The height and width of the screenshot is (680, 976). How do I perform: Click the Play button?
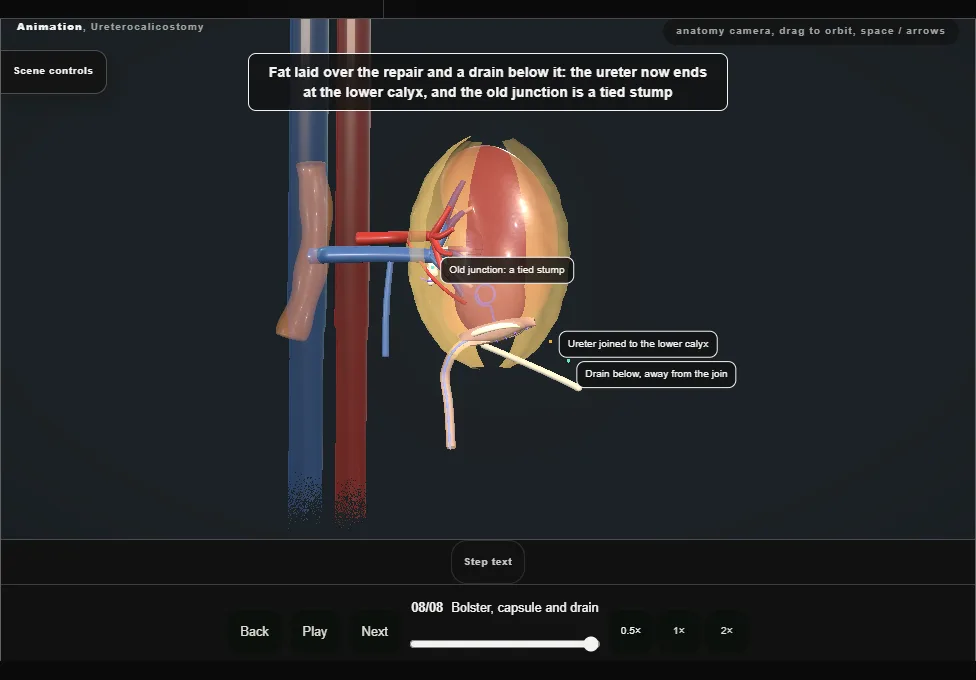(315, 631)
